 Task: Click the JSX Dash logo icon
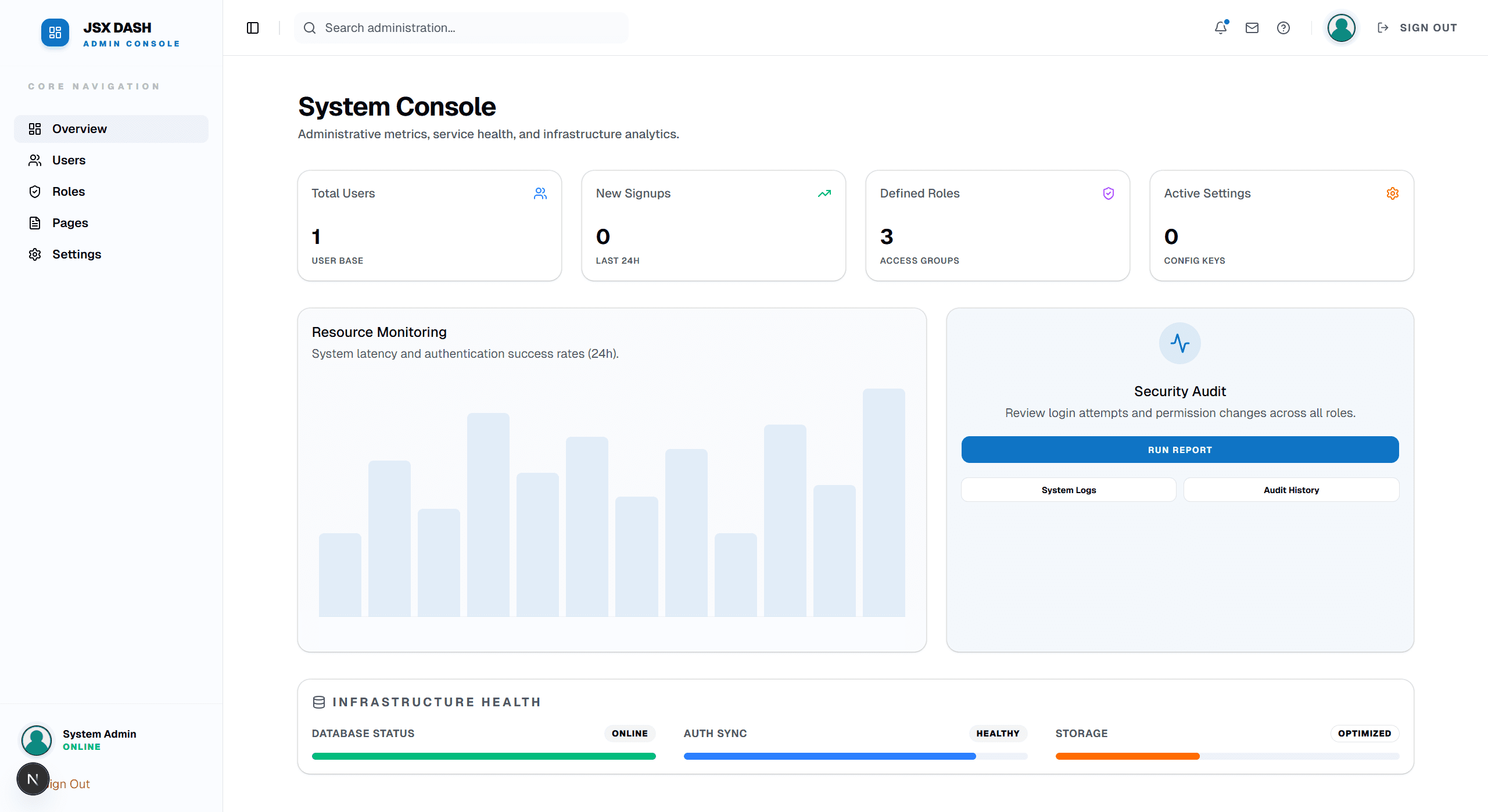pos(55,33)
